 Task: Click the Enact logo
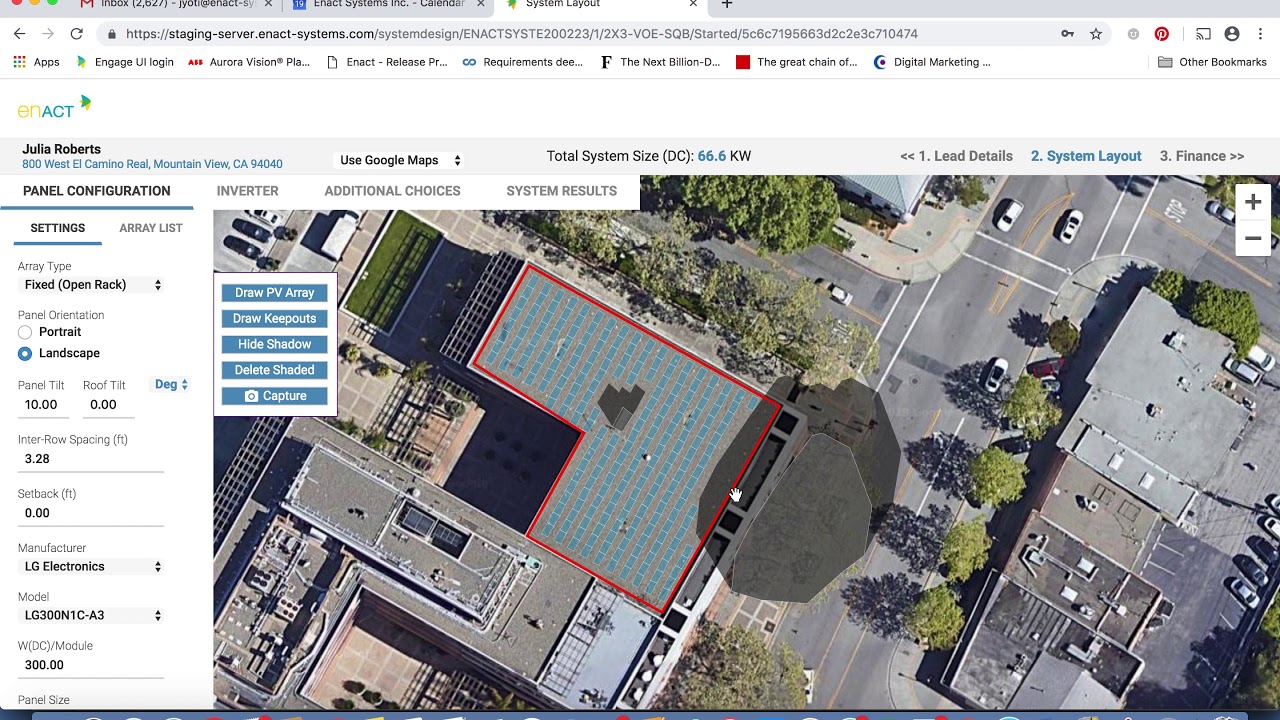tap(55, 106)
